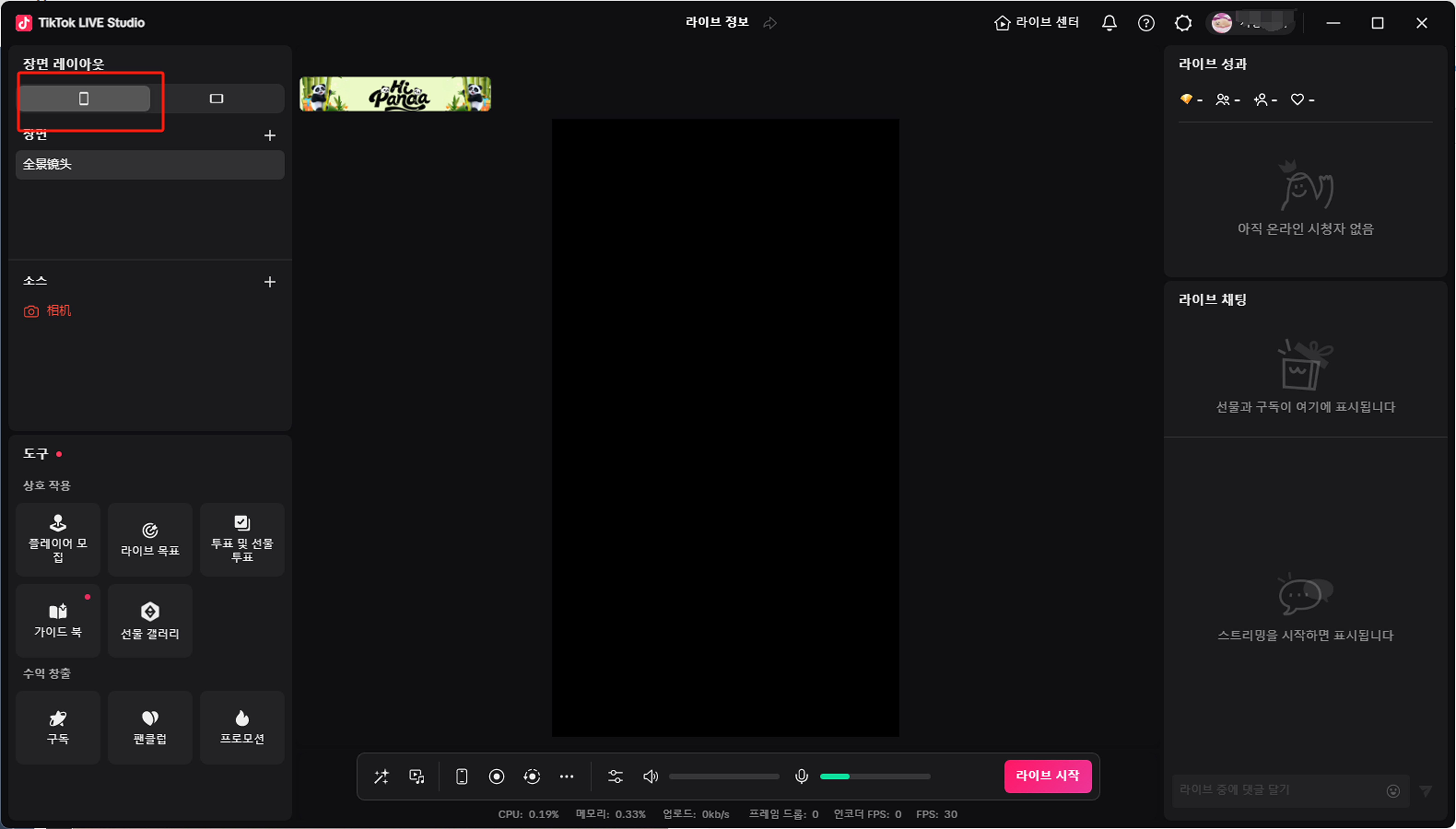Open notifications bell
1456x829 pixels.
coord(1109,23)
